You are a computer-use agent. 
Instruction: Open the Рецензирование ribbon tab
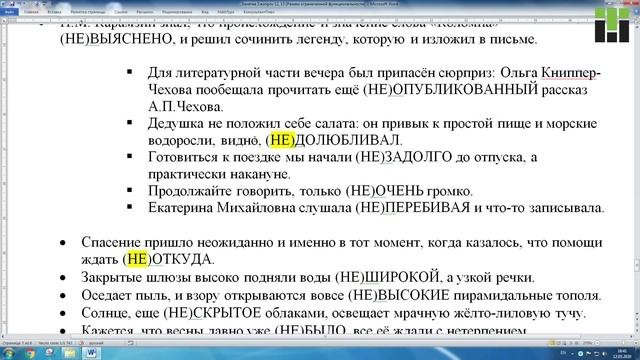[177, 12]
